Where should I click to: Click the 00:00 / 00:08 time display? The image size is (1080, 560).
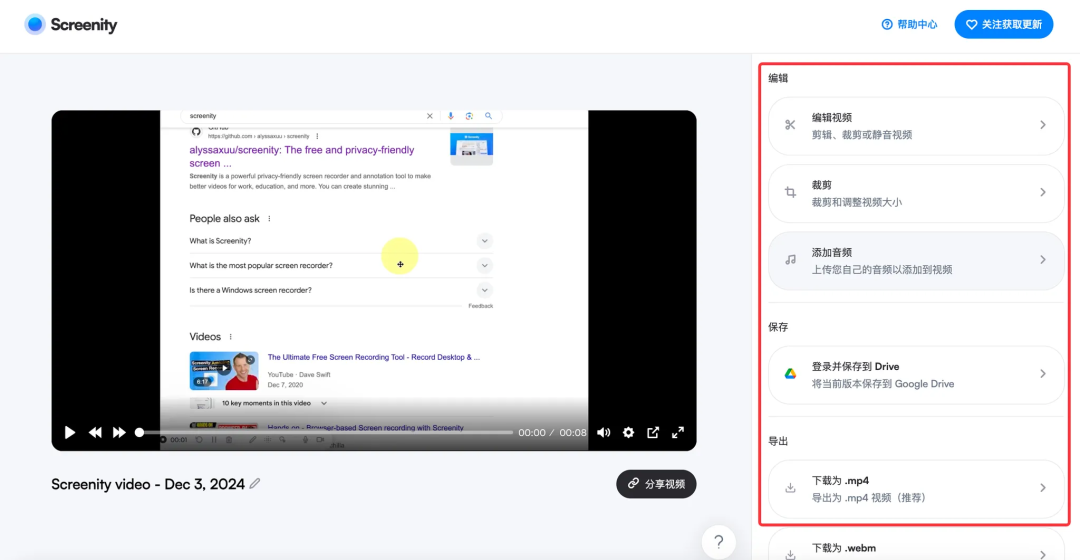[x=552, y=433]
